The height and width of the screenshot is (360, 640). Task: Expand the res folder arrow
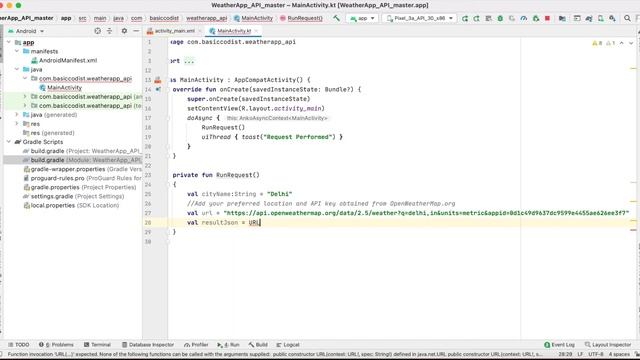tap(17, 124)
